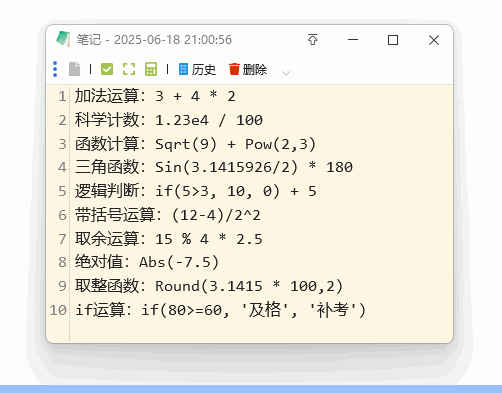
Task: Click line 带括号运算: (12-4)/2^2
Action: (x=168, y=215)
